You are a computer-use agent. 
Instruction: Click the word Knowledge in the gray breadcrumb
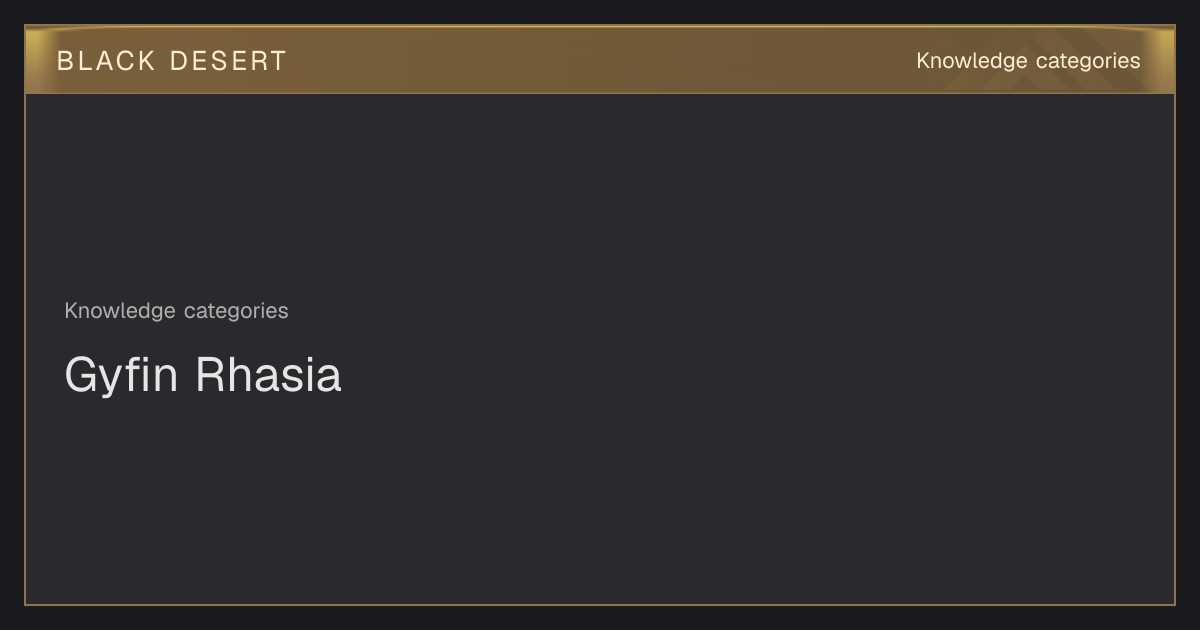pyautogui.click(x=120, y=311)
